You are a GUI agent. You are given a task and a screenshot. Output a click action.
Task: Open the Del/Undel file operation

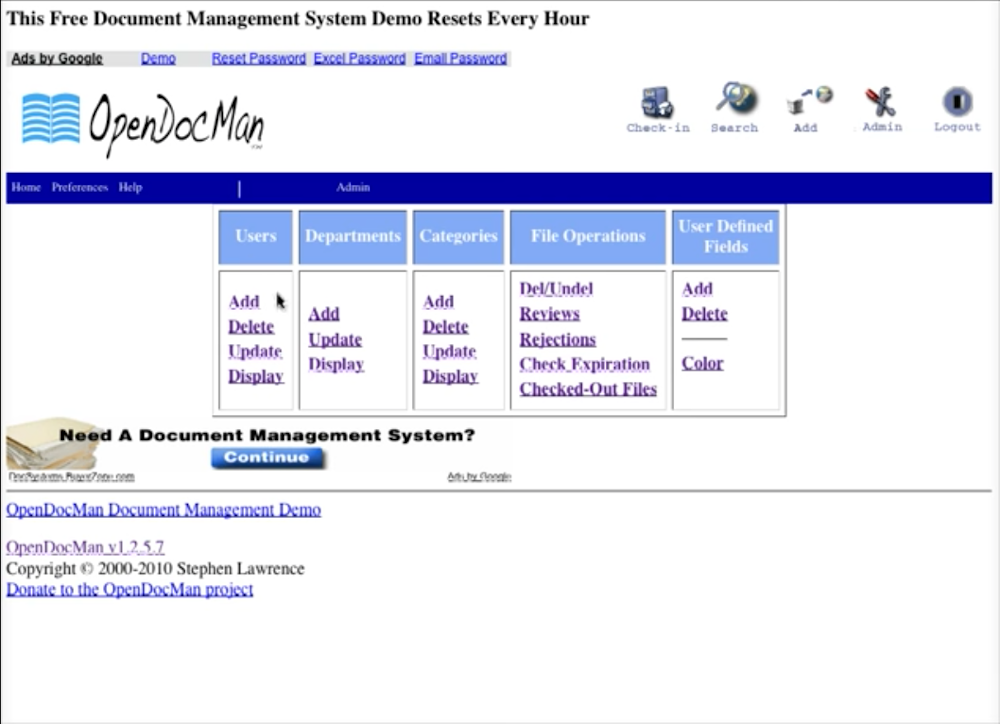(x=556, y=289)
